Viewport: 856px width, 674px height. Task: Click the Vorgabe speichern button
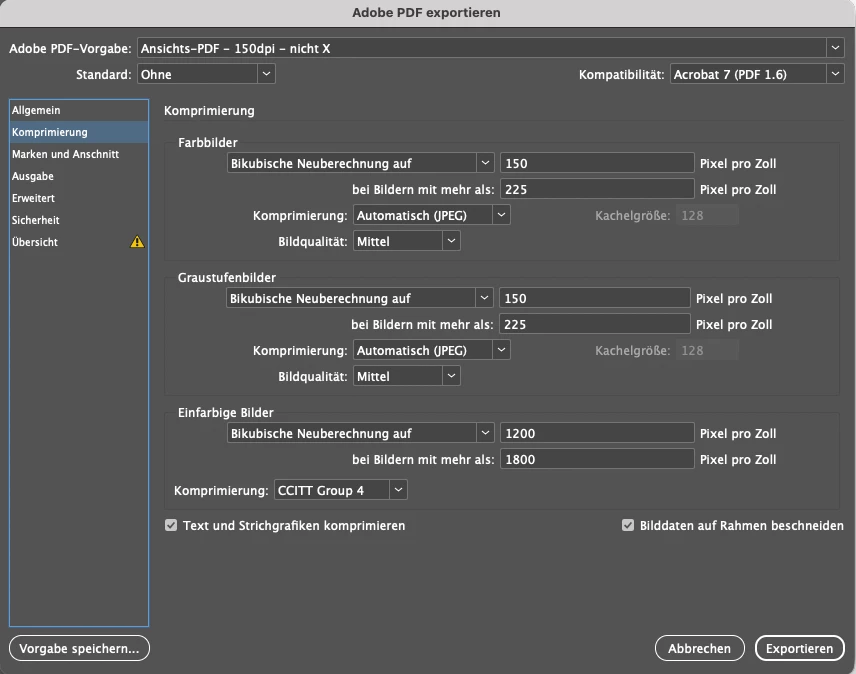pos(79,648)
